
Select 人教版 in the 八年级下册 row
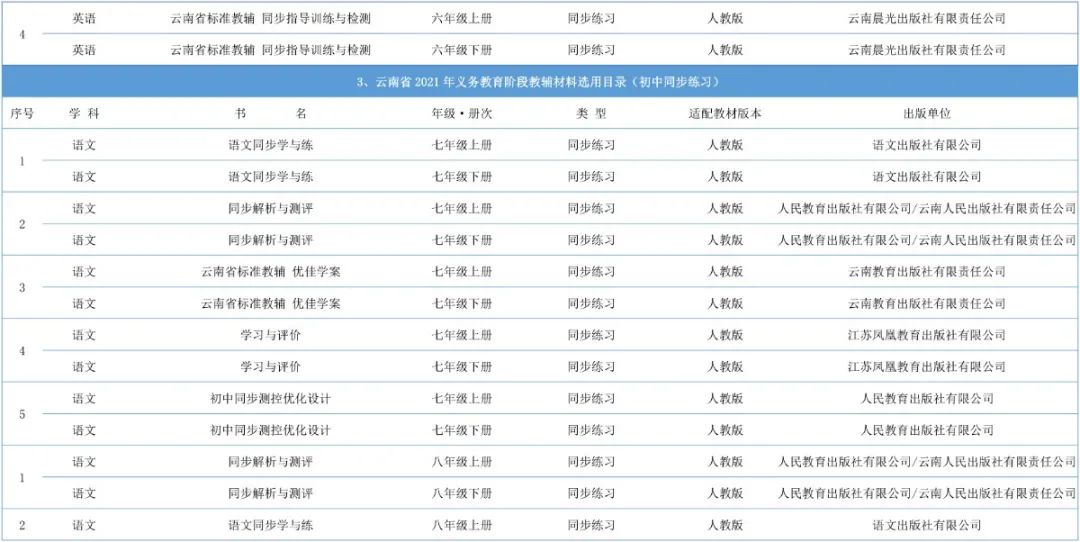tap(725, 494)
